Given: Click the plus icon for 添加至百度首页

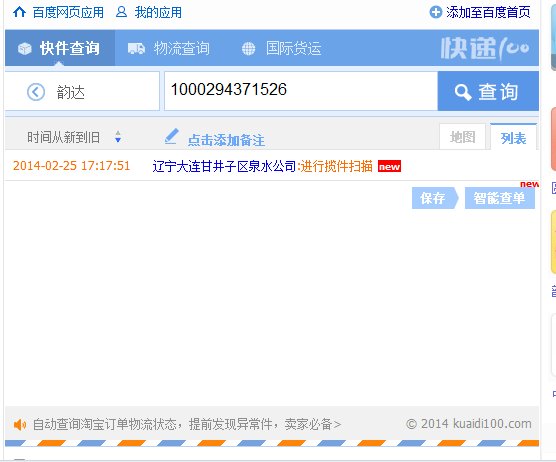Looking at the screenshot, I should coord(435,12).
